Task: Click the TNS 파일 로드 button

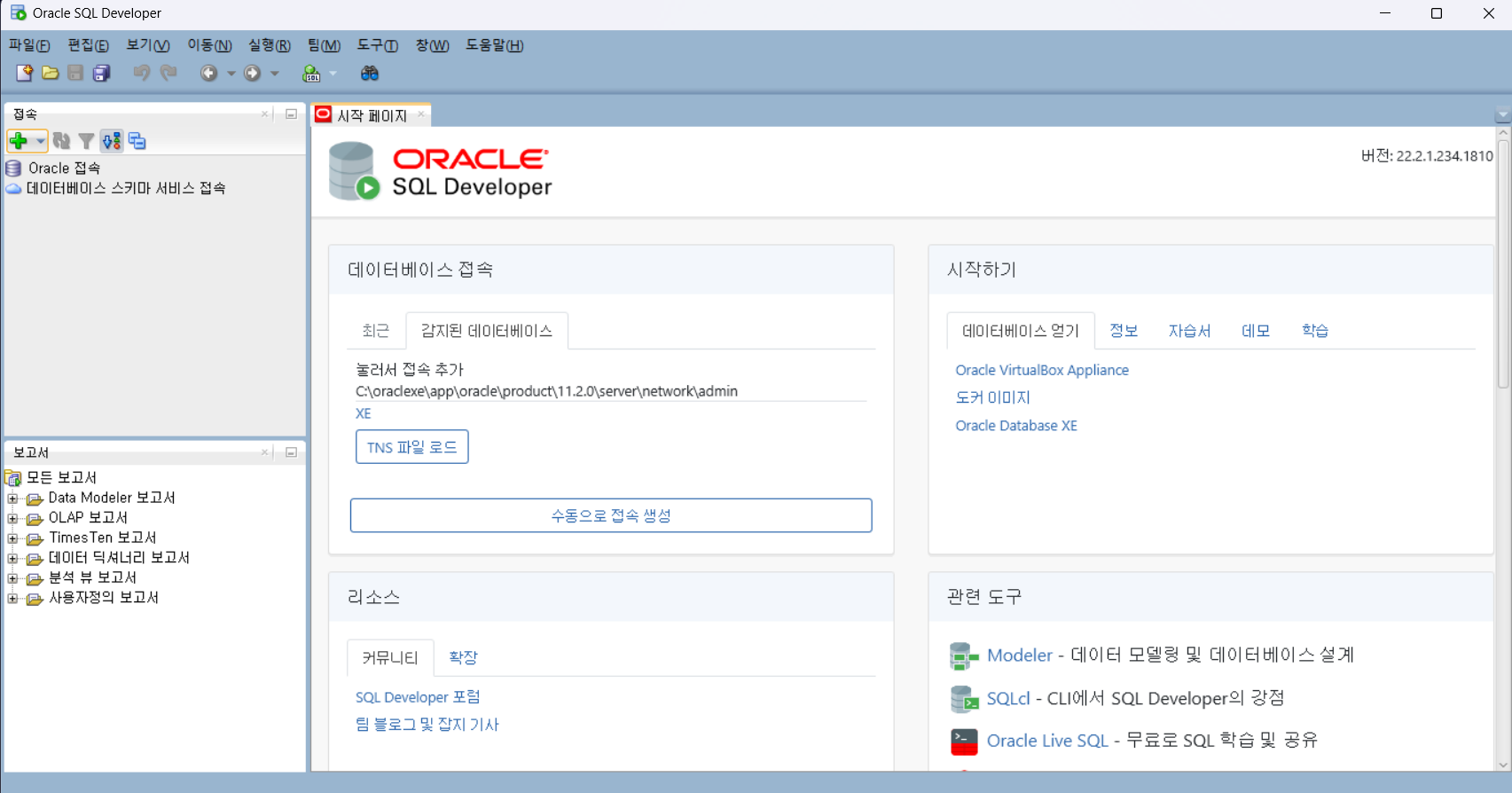Action: coord(412,447)
